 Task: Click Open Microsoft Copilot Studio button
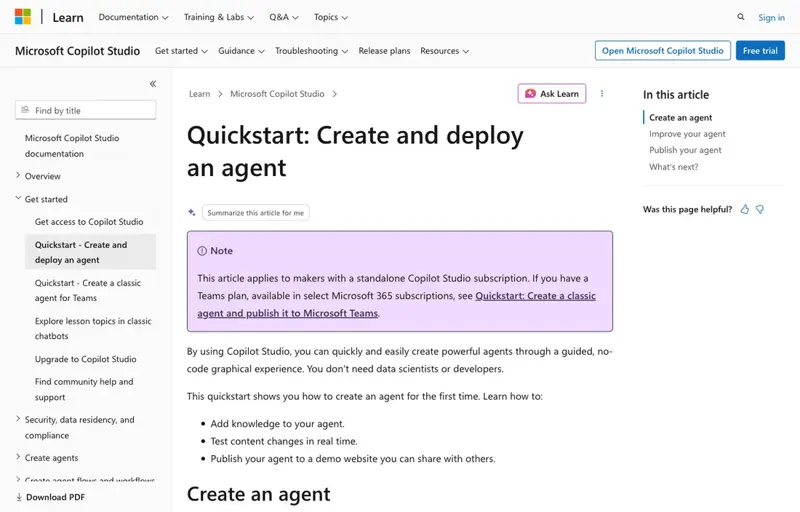(663, 50)
